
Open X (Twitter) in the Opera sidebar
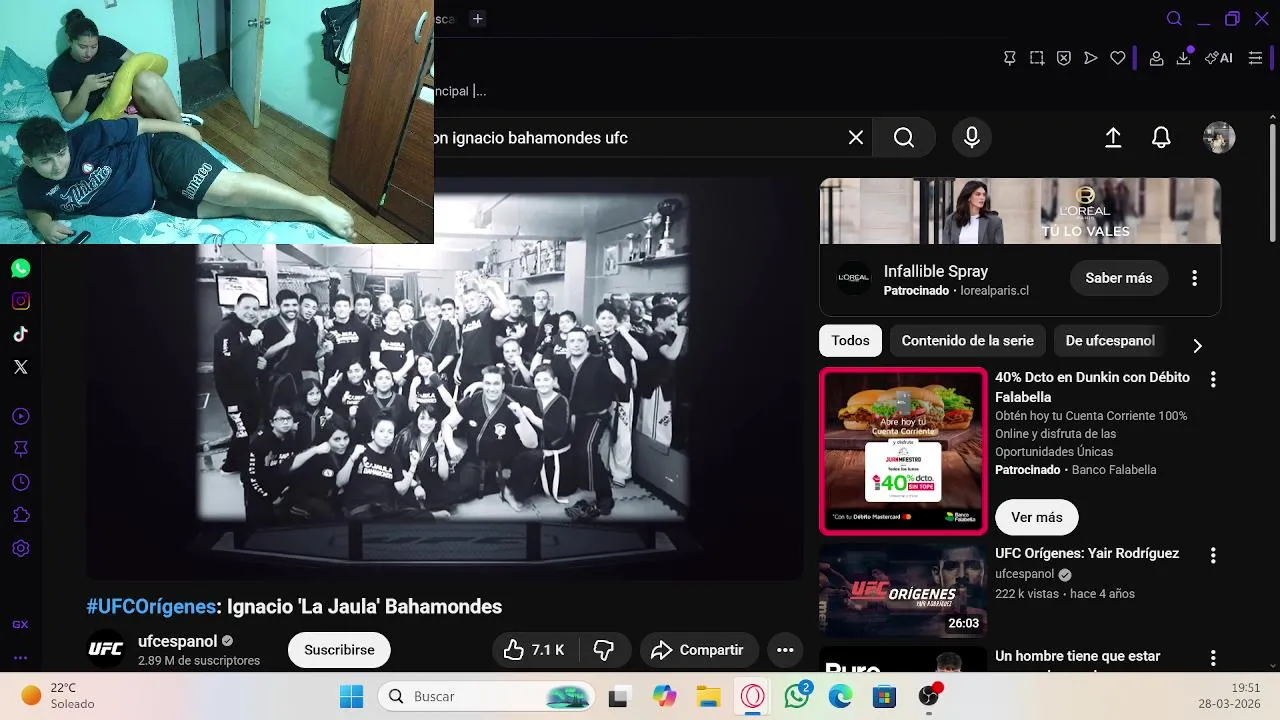point(21,367)
